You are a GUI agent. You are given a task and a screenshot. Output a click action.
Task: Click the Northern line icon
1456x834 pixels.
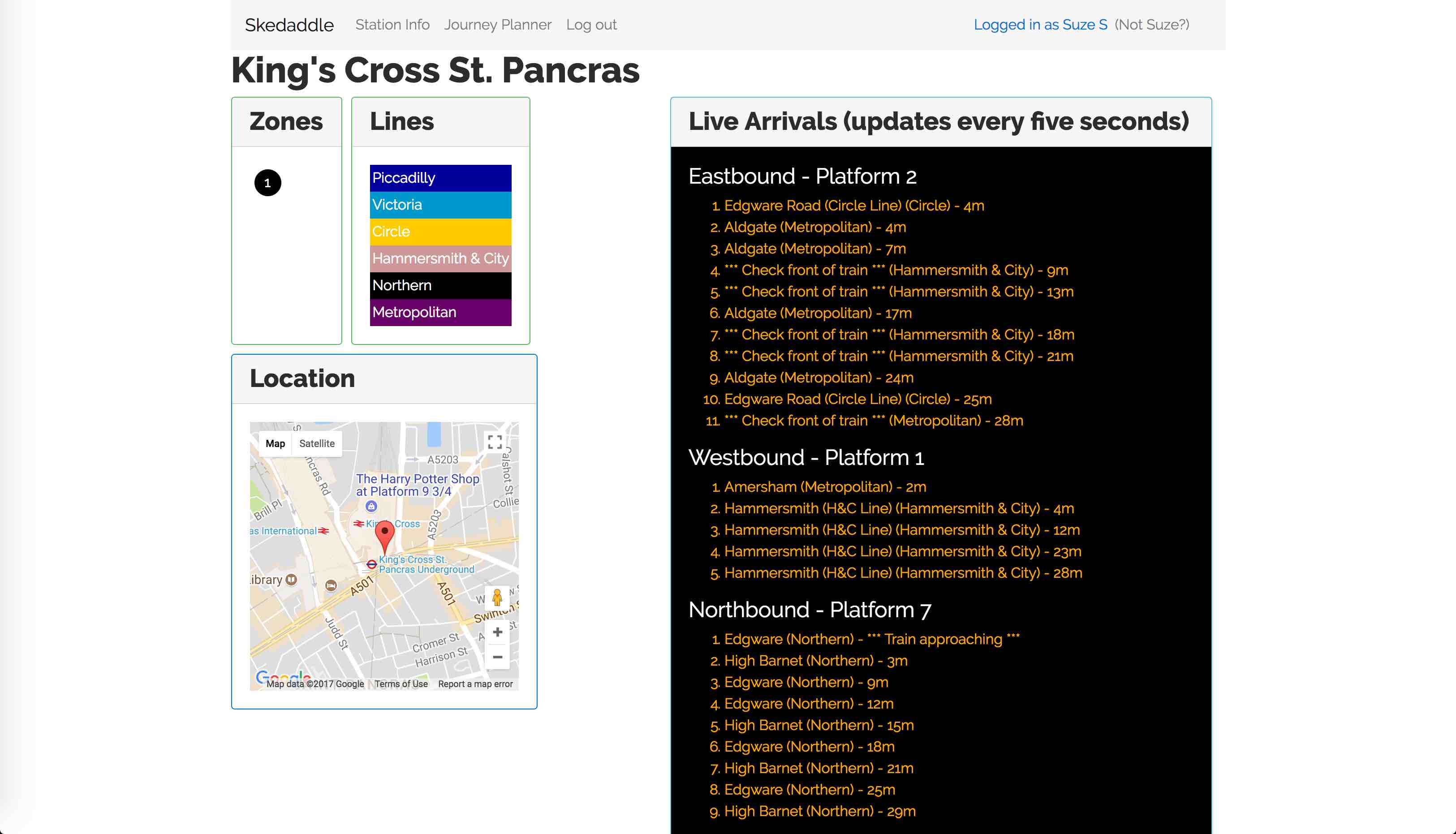click(x=440, y=285)
